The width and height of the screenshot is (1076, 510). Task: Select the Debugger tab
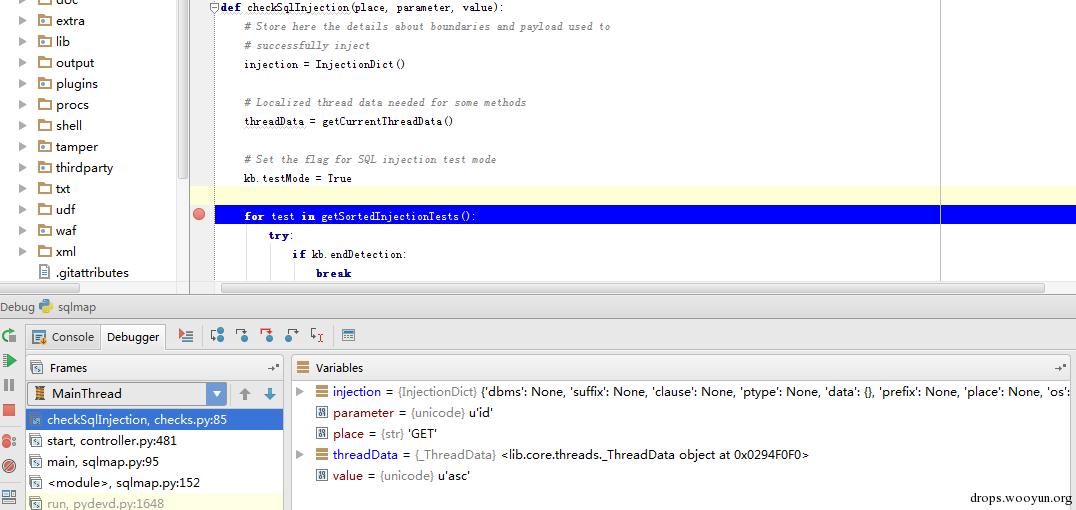click(x=133, y=337)
